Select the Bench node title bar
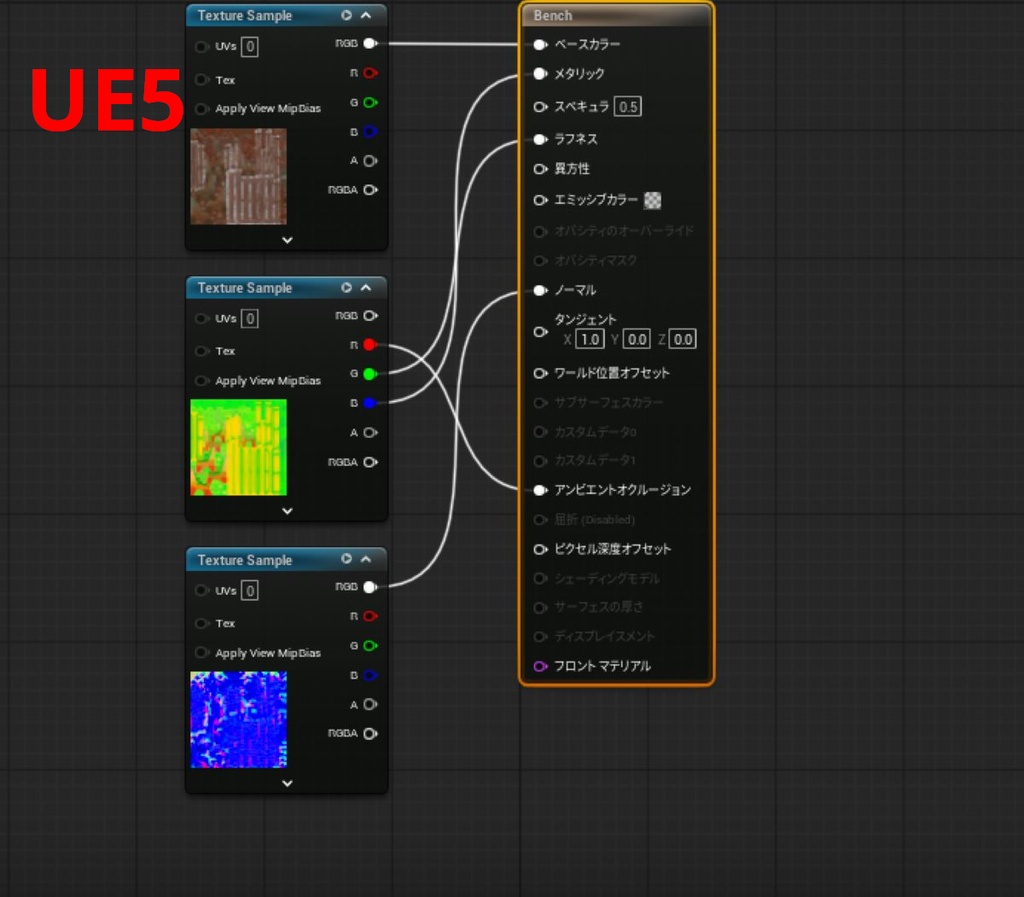Screen dimensions: 1024x897 615,15
